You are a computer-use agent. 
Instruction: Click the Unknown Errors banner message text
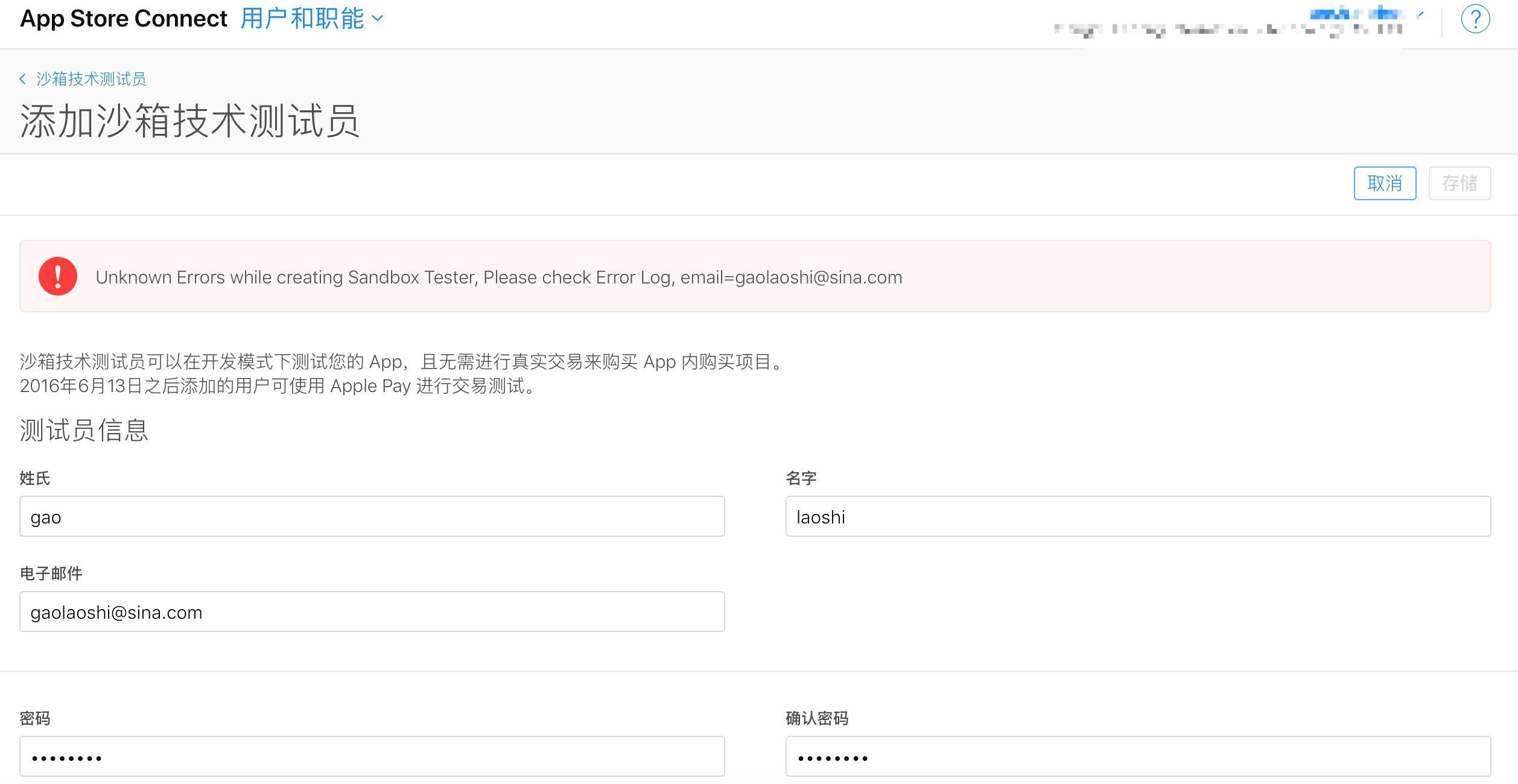(498, 277)
